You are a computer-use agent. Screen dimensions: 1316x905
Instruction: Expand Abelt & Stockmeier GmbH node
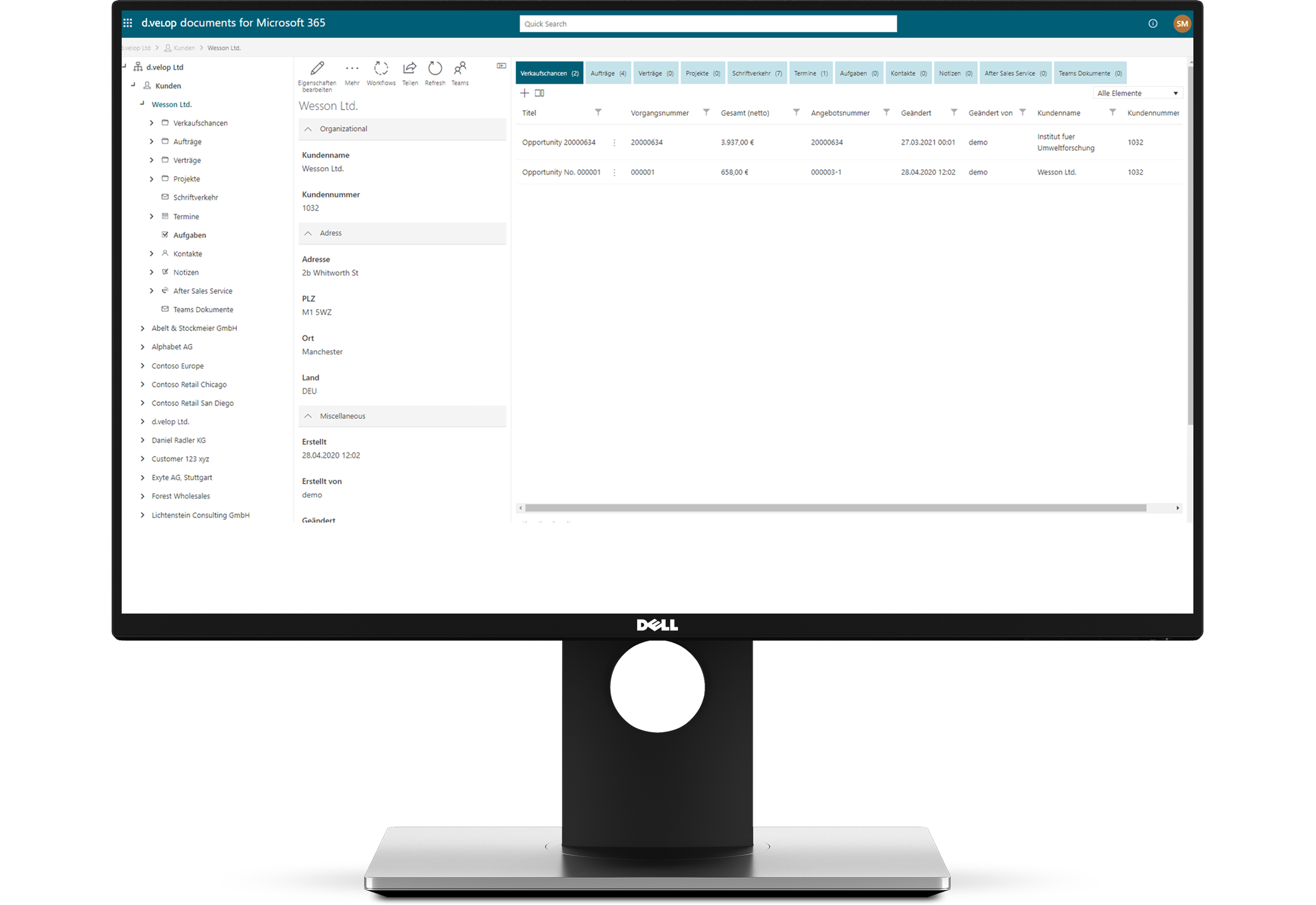[x=143, y=328]
